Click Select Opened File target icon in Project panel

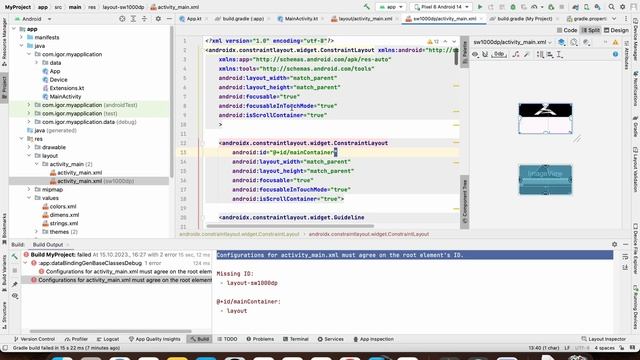coord(122,19)
